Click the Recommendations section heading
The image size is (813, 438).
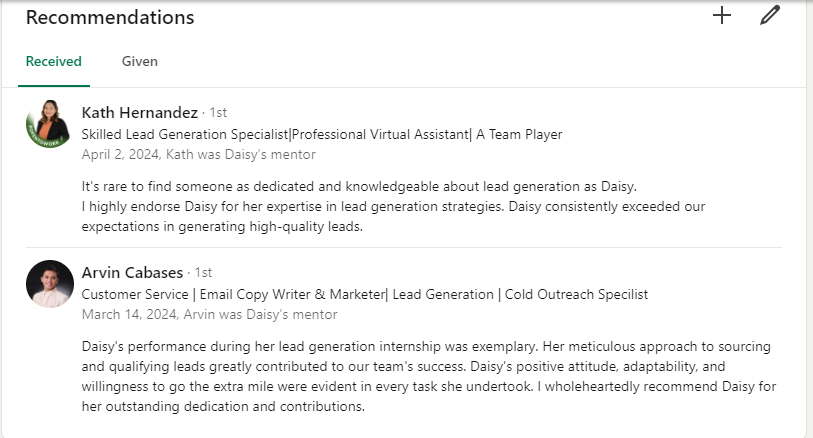(110, 17)
